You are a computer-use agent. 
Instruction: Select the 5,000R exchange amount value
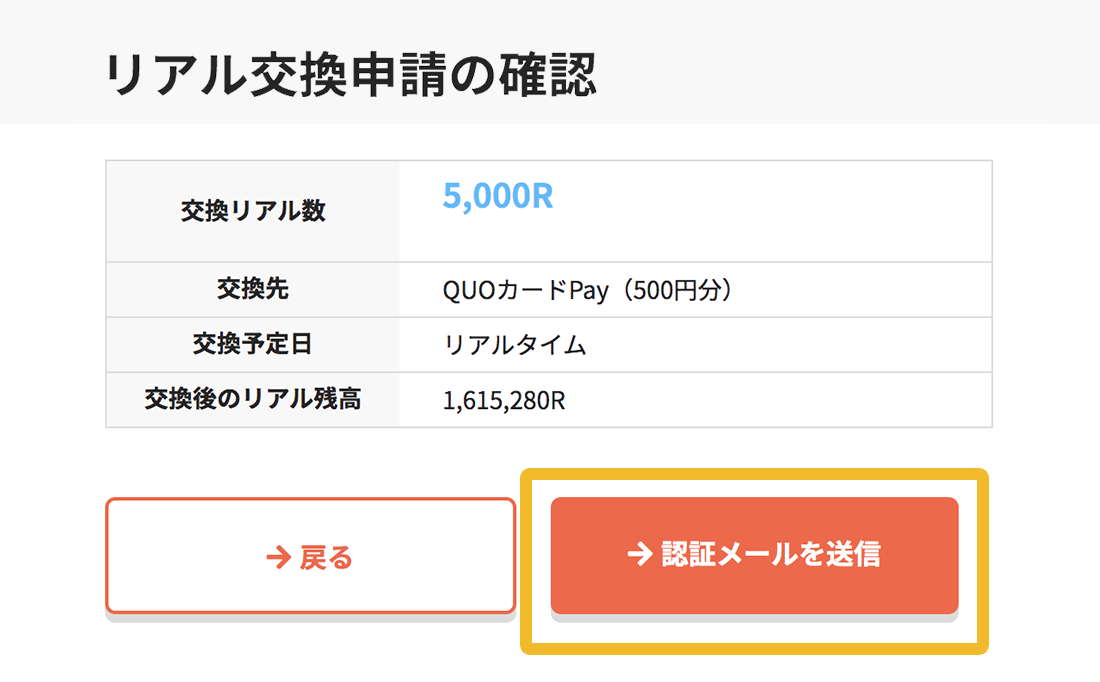(x=498, y=196)
